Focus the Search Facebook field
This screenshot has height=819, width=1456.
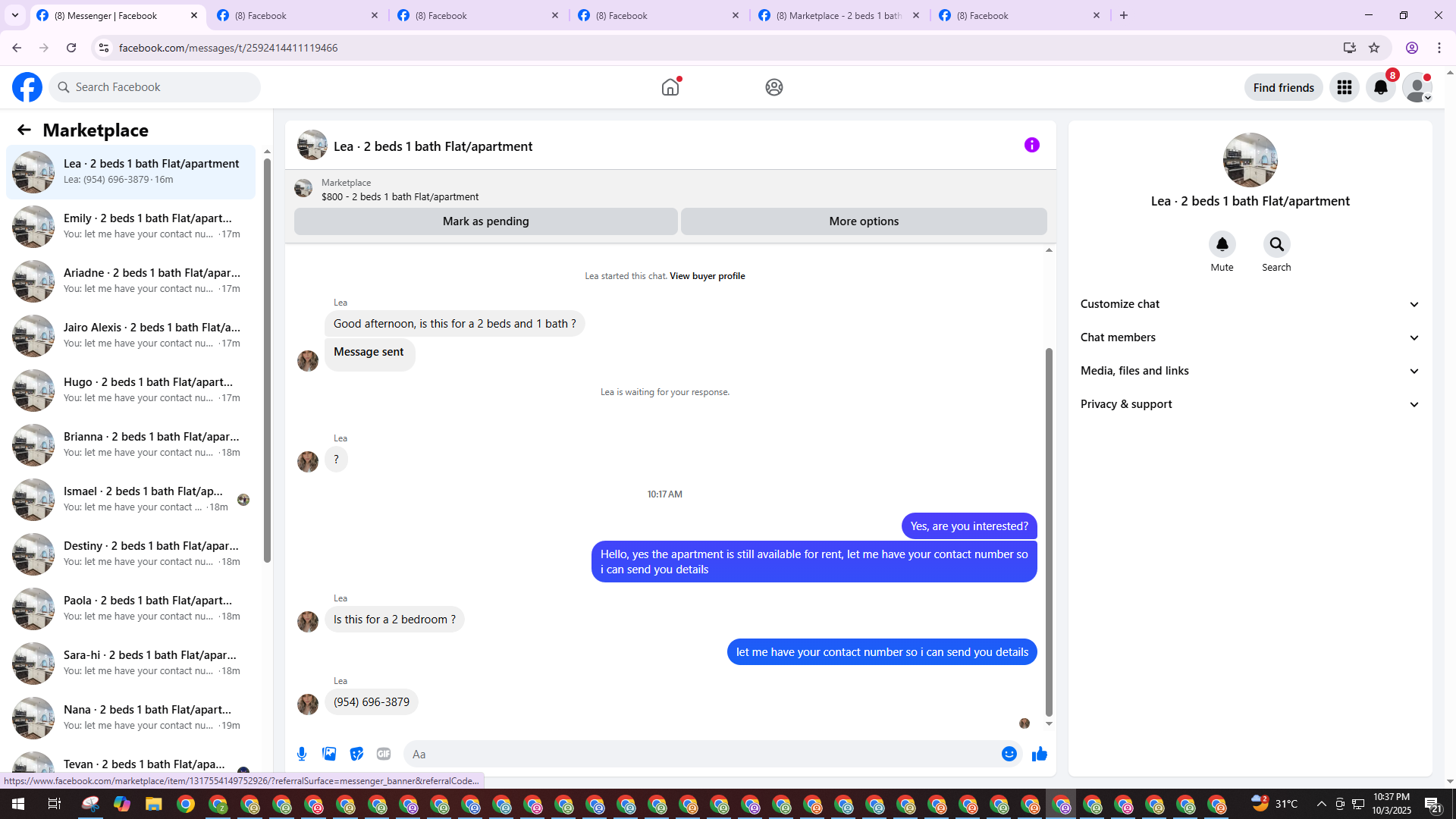pyautogui.click(x=155, y=87)
